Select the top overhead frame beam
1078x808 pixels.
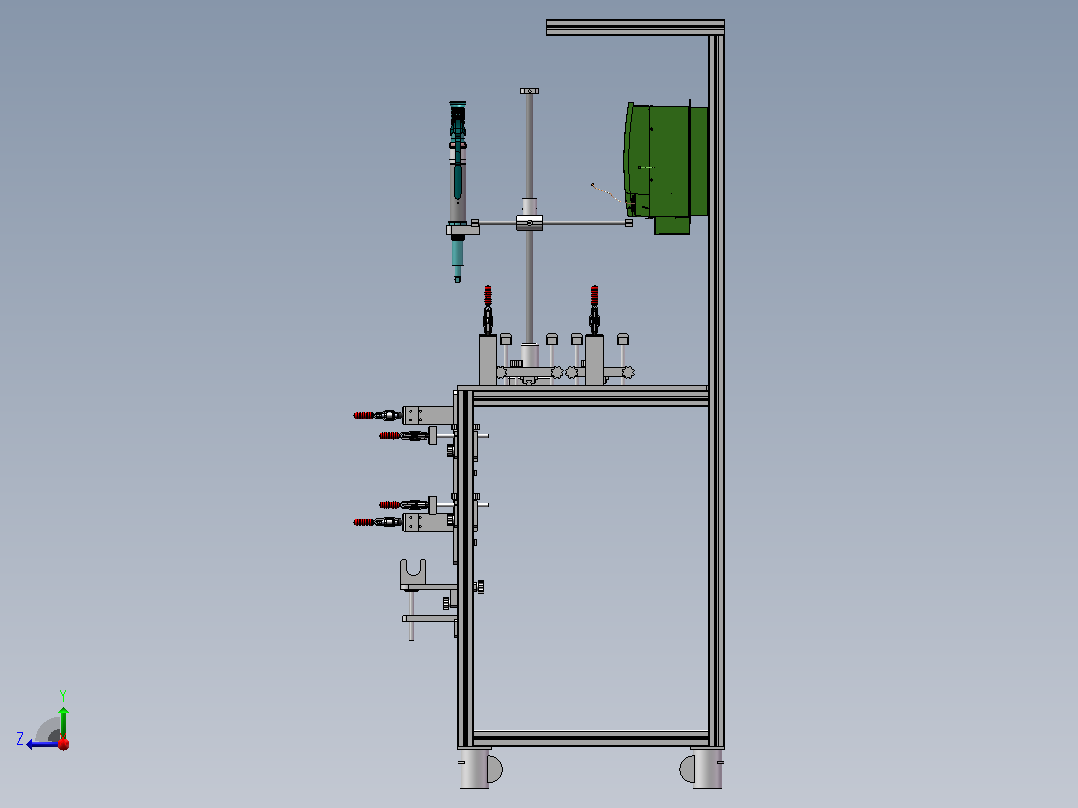(635, 28)
